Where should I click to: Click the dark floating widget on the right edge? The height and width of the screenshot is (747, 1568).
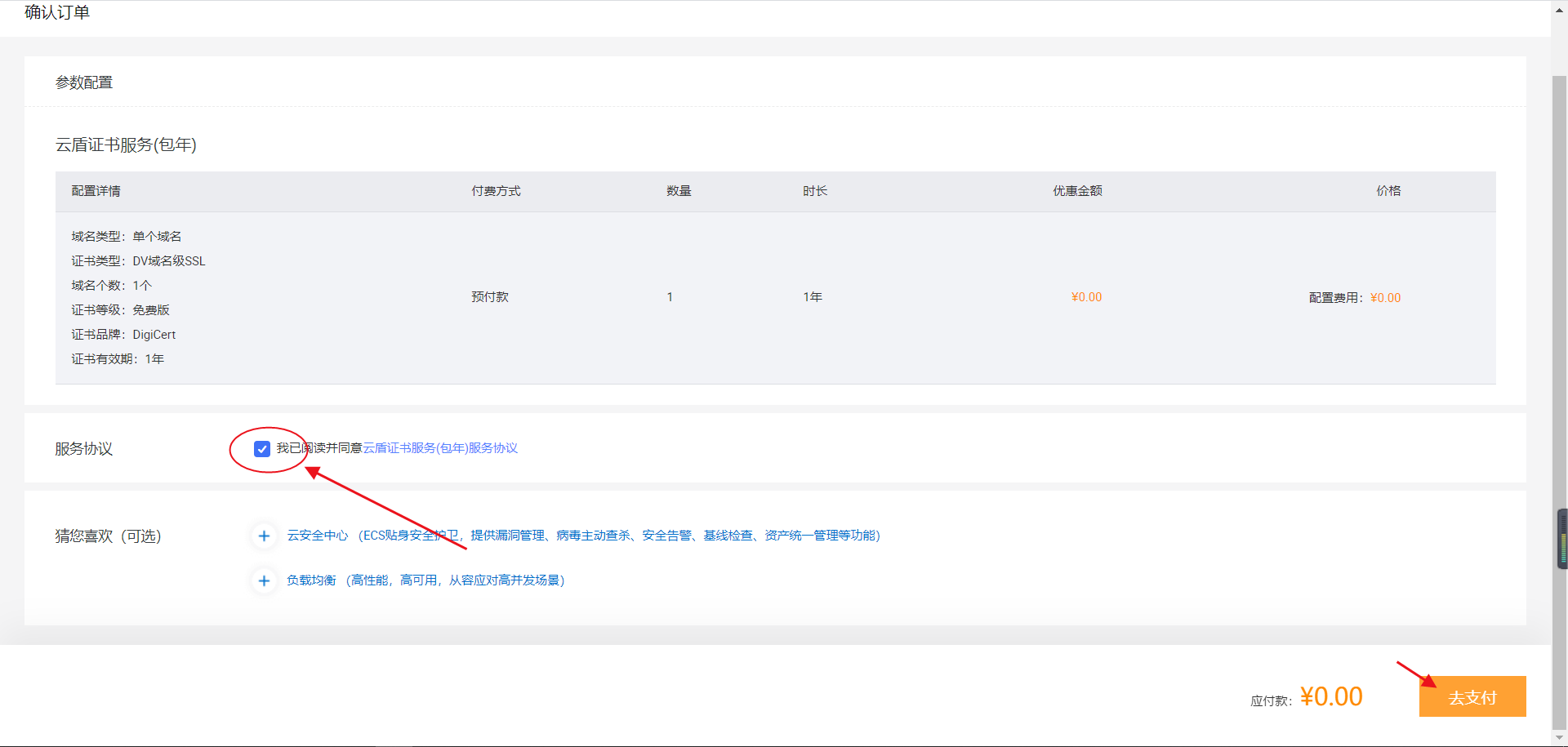point(1562,539)
